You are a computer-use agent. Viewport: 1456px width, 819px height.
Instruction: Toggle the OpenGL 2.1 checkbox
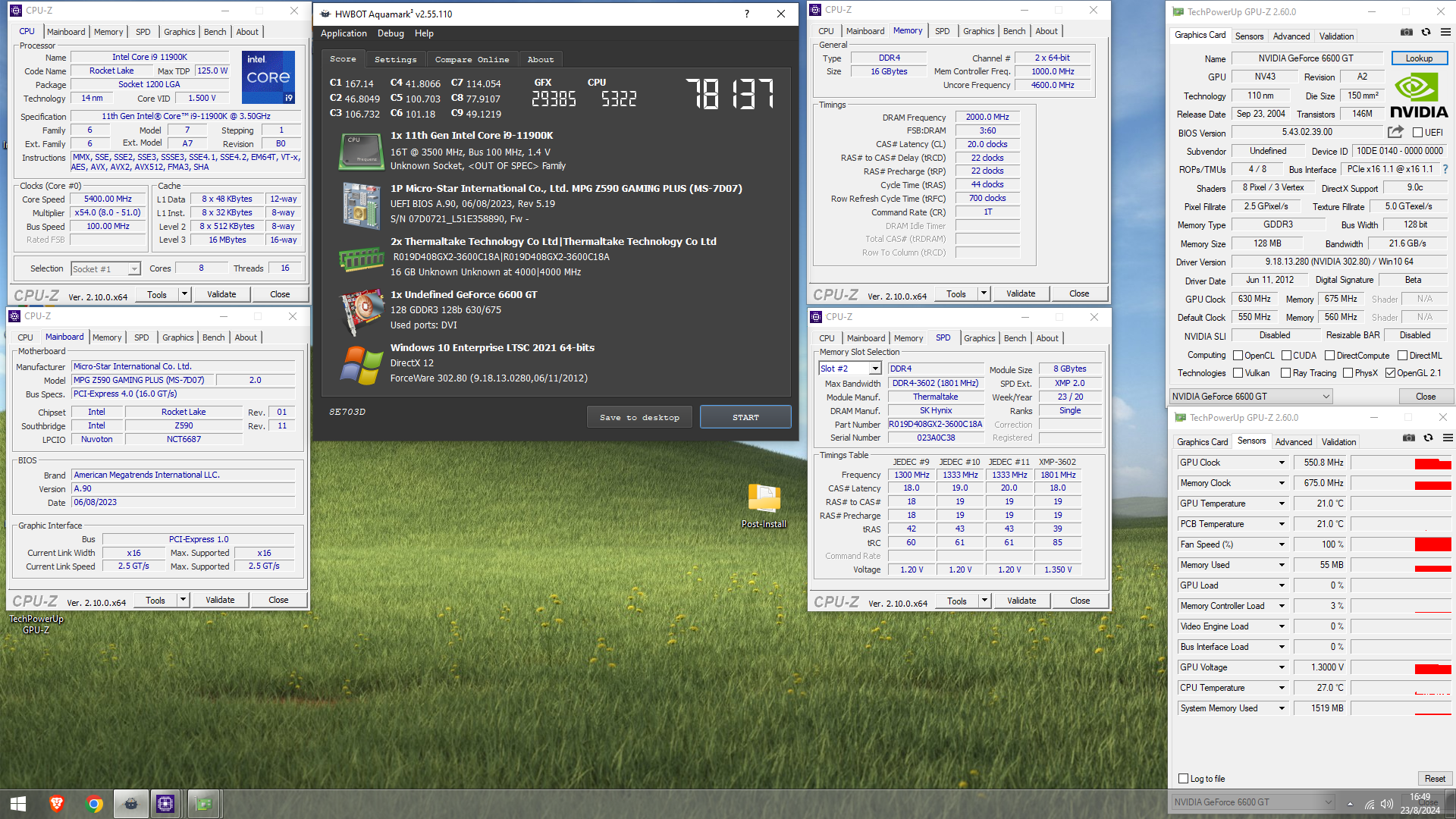tap(1390, 373)
